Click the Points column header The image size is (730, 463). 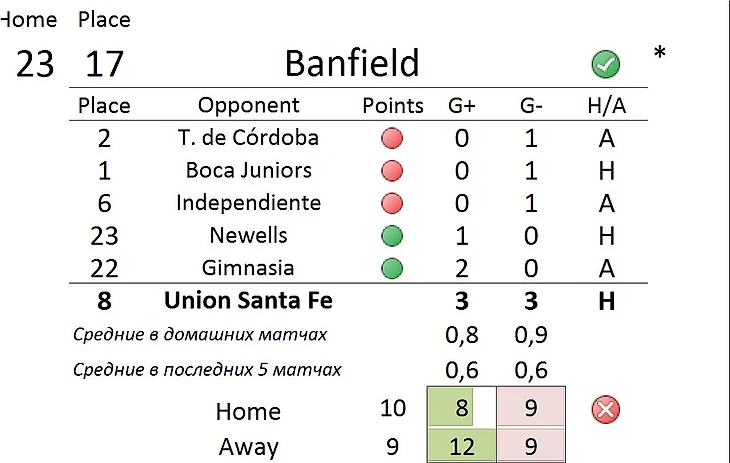pyautogui.click(x=393, y=106)
